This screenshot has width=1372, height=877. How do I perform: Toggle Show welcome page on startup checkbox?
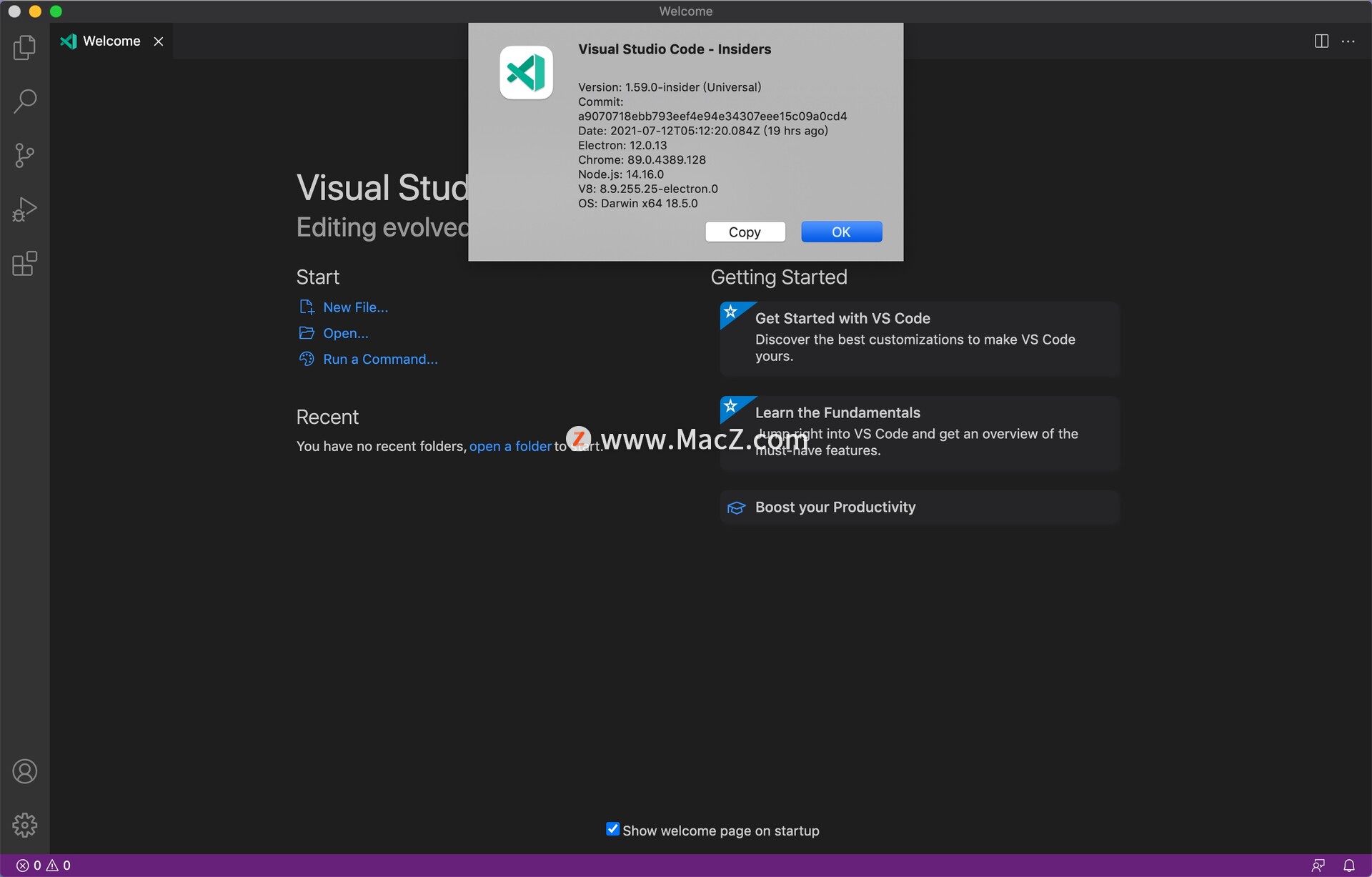point(612,829)
